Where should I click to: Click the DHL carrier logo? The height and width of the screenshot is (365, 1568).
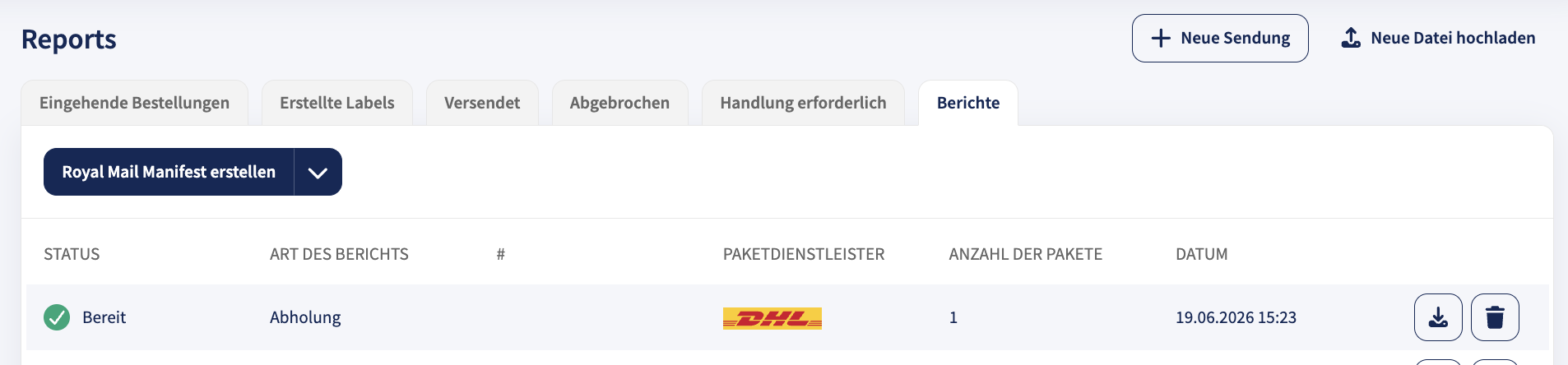point(772,318)
